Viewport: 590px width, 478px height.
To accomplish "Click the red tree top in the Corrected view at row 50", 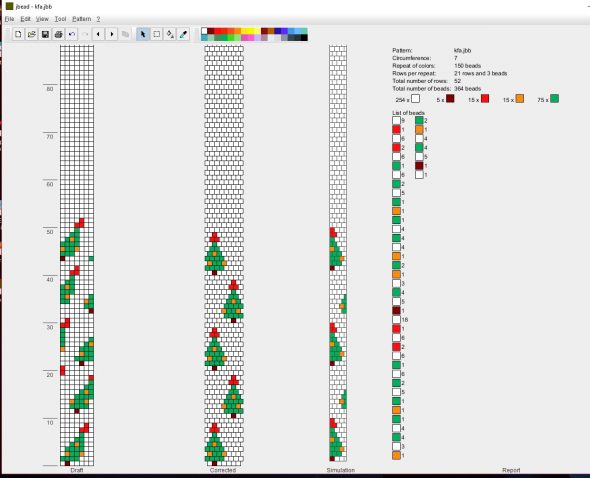I will coord(214,237).
